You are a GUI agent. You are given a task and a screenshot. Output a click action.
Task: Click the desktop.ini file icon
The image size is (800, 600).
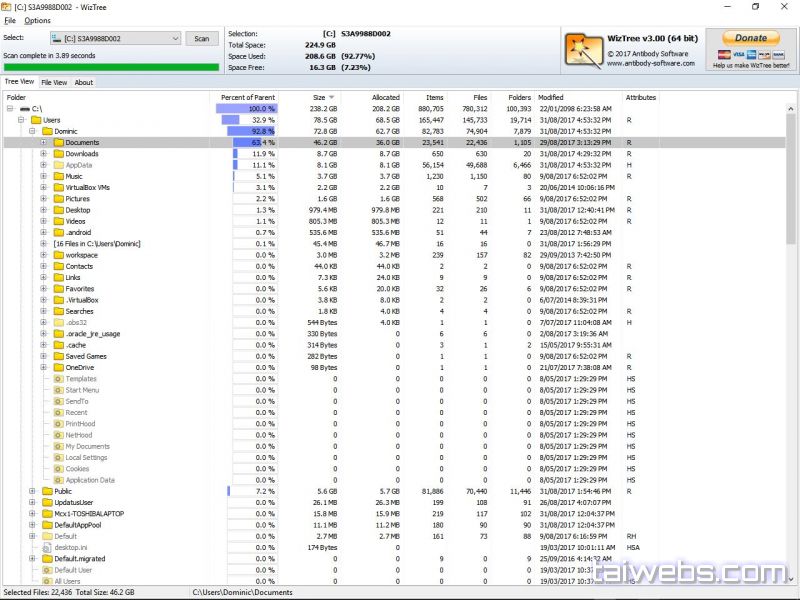46,547
